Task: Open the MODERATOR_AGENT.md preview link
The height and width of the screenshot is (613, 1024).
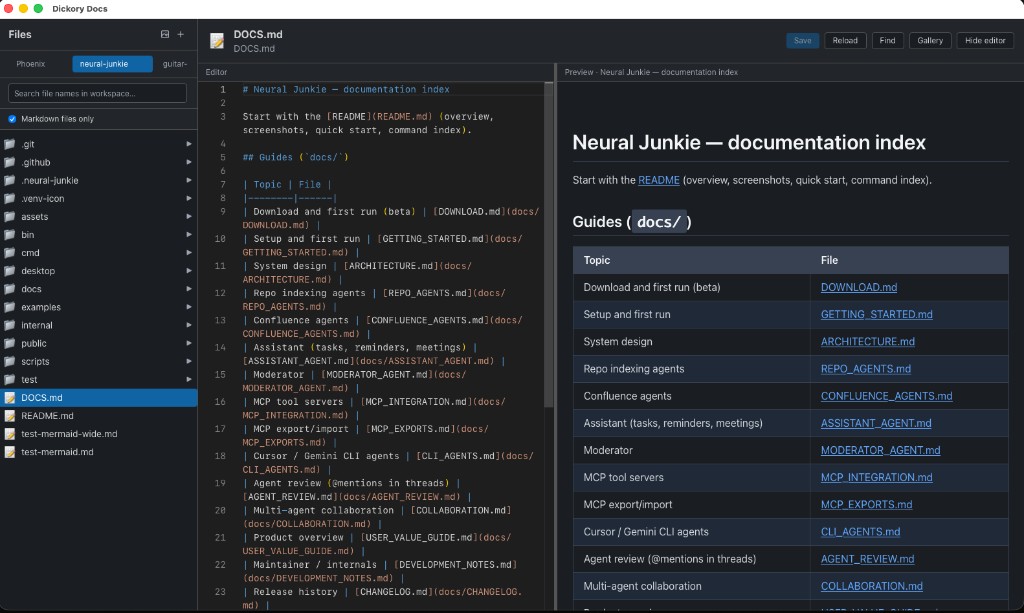Action: coord(880,450)
